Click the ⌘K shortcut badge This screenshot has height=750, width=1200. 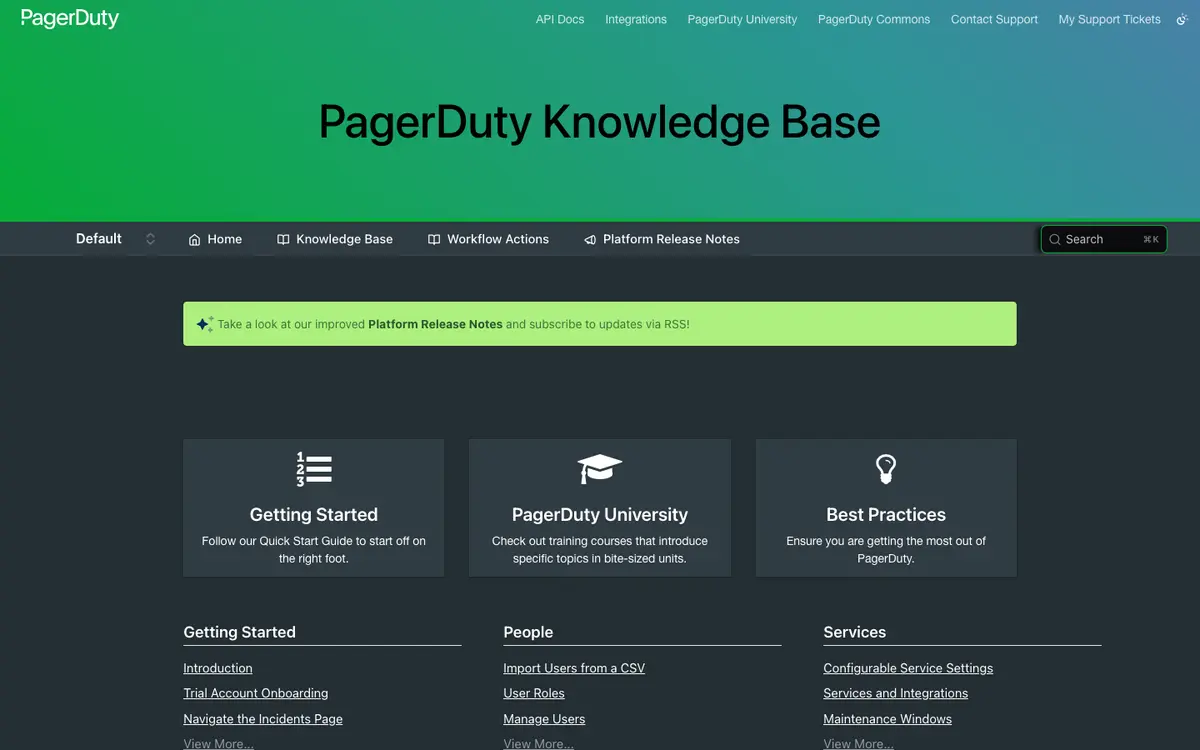[x=1151, y=240]
